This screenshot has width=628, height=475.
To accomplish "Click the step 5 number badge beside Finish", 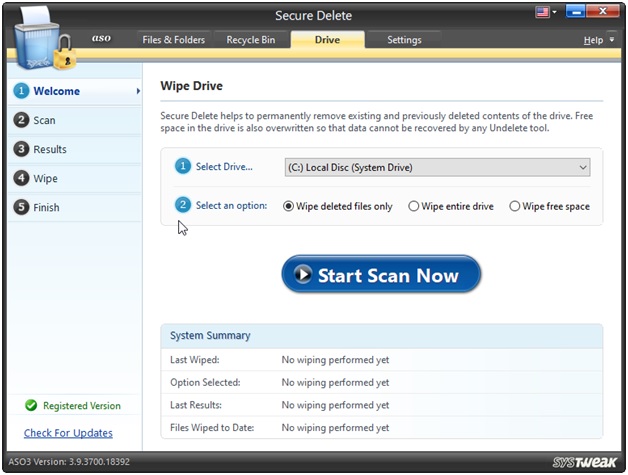I will click(21, 207).
